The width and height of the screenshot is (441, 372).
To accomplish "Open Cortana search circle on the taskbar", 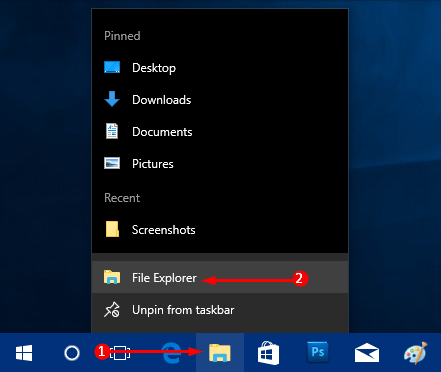I will pos(72,353).
